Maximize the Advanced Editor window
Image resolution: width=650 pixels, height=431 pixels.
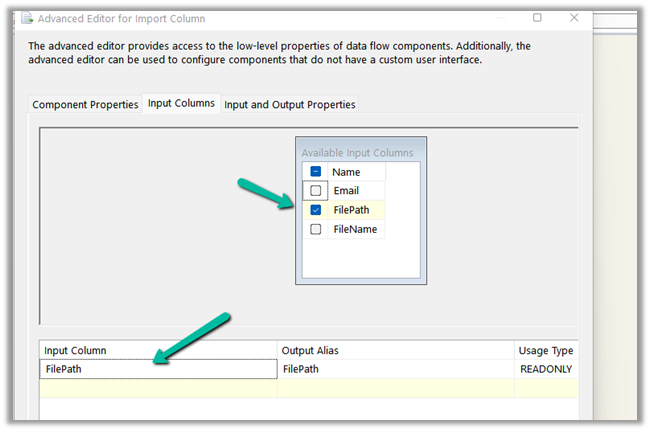coord(537,17)
